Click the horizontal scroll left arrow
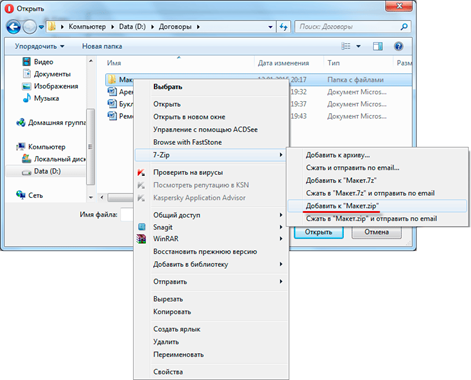This screenshot has height=380, width=471. [x=102, y=198]
